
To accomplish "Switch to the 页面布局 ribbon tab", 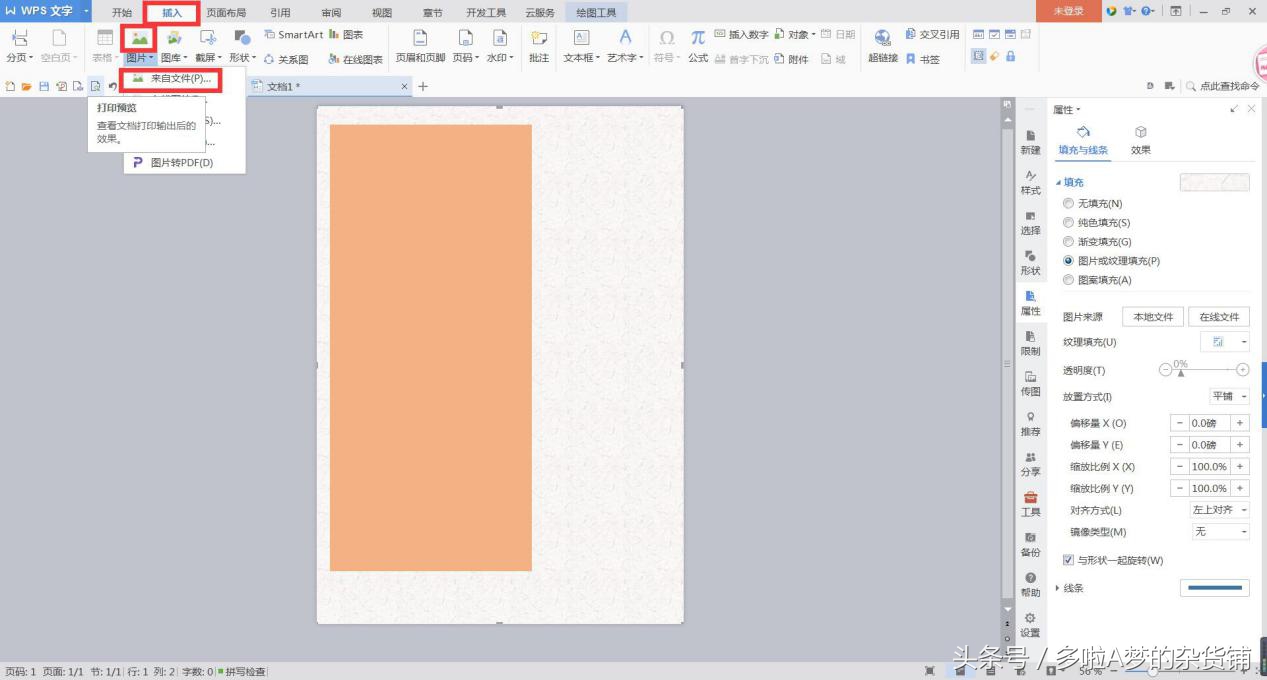I will 226,13.
